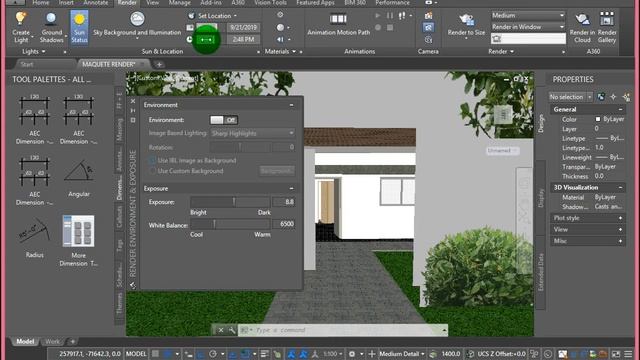This screenshot has height=360, width=640.
Task: Toggle the Environment On/Off switch
Action: click(x=224, y=120)
